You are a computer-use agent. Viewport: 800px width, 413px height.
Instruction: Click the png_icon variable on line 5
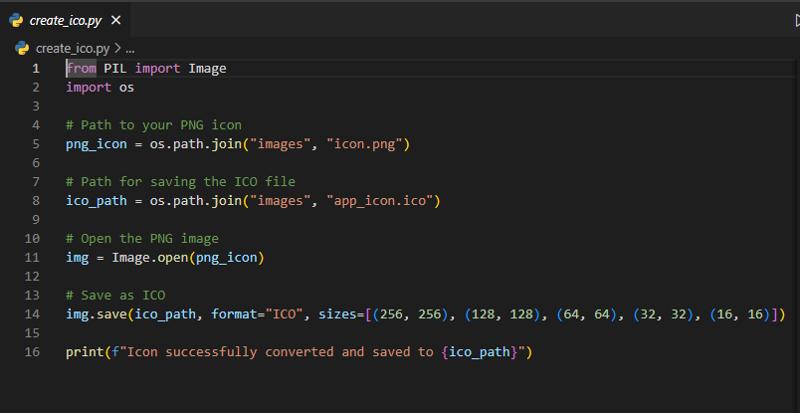(x=96, y=144)
